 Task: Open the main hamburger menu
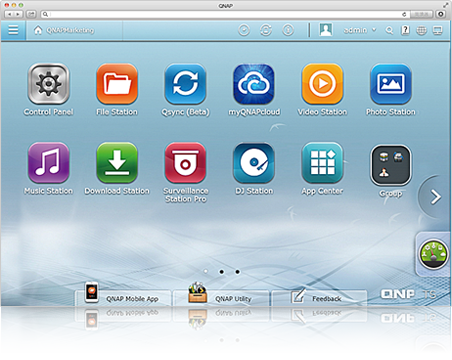13,30
